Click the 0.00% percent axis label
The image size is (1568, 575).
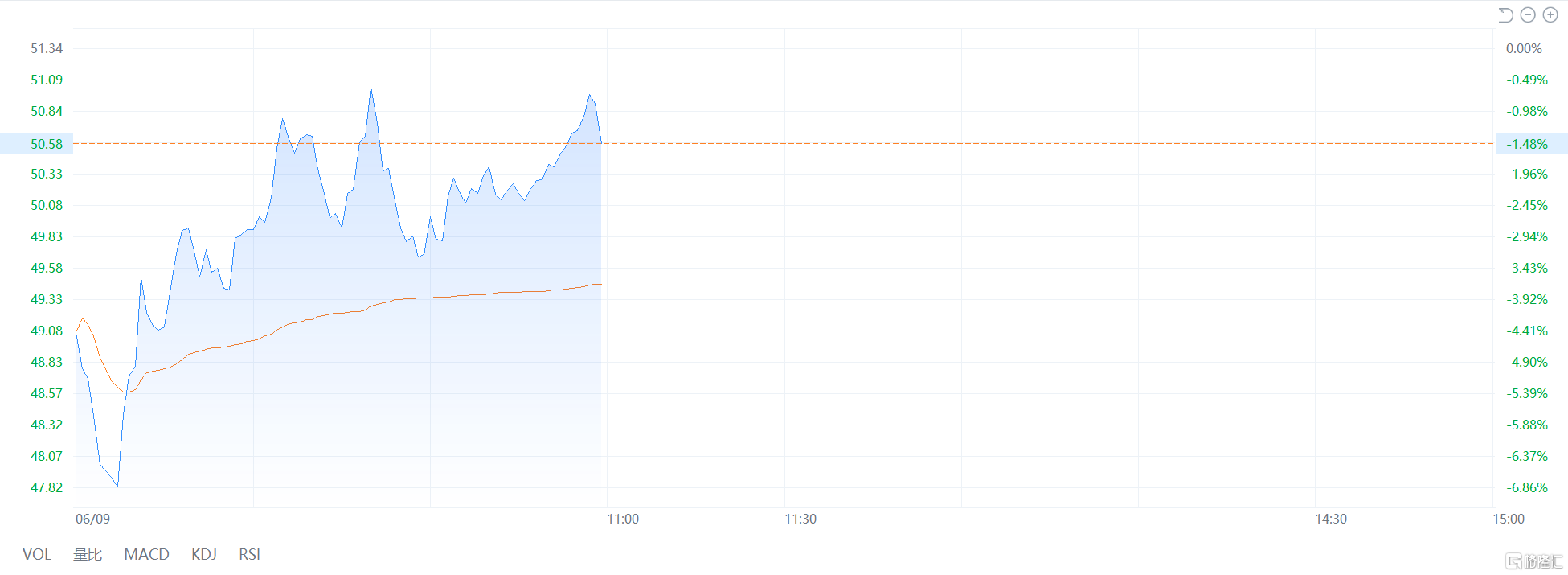point(1524,48)
